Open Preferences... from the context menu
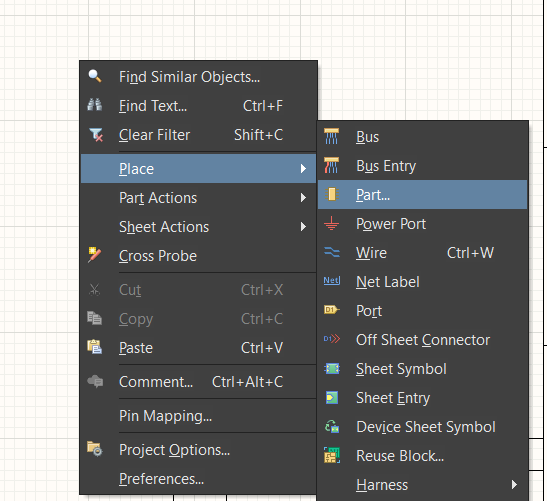The image size is (547, 501). point(198,479)
